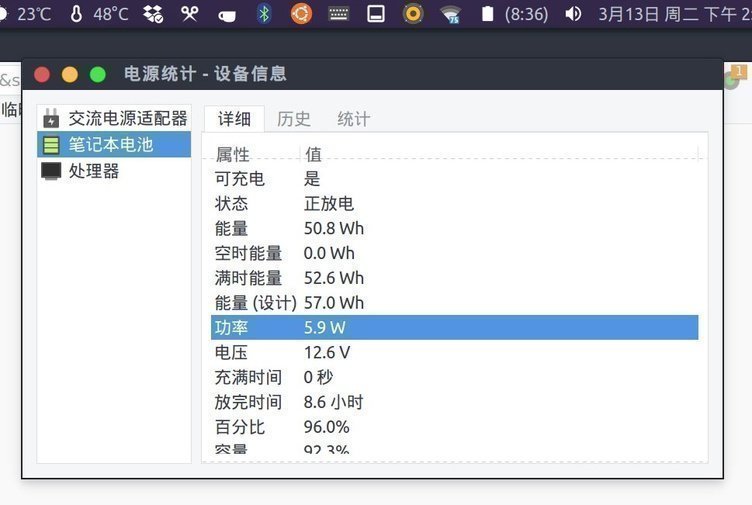Switch to the 历史 (History) tab

coord(293,119)
